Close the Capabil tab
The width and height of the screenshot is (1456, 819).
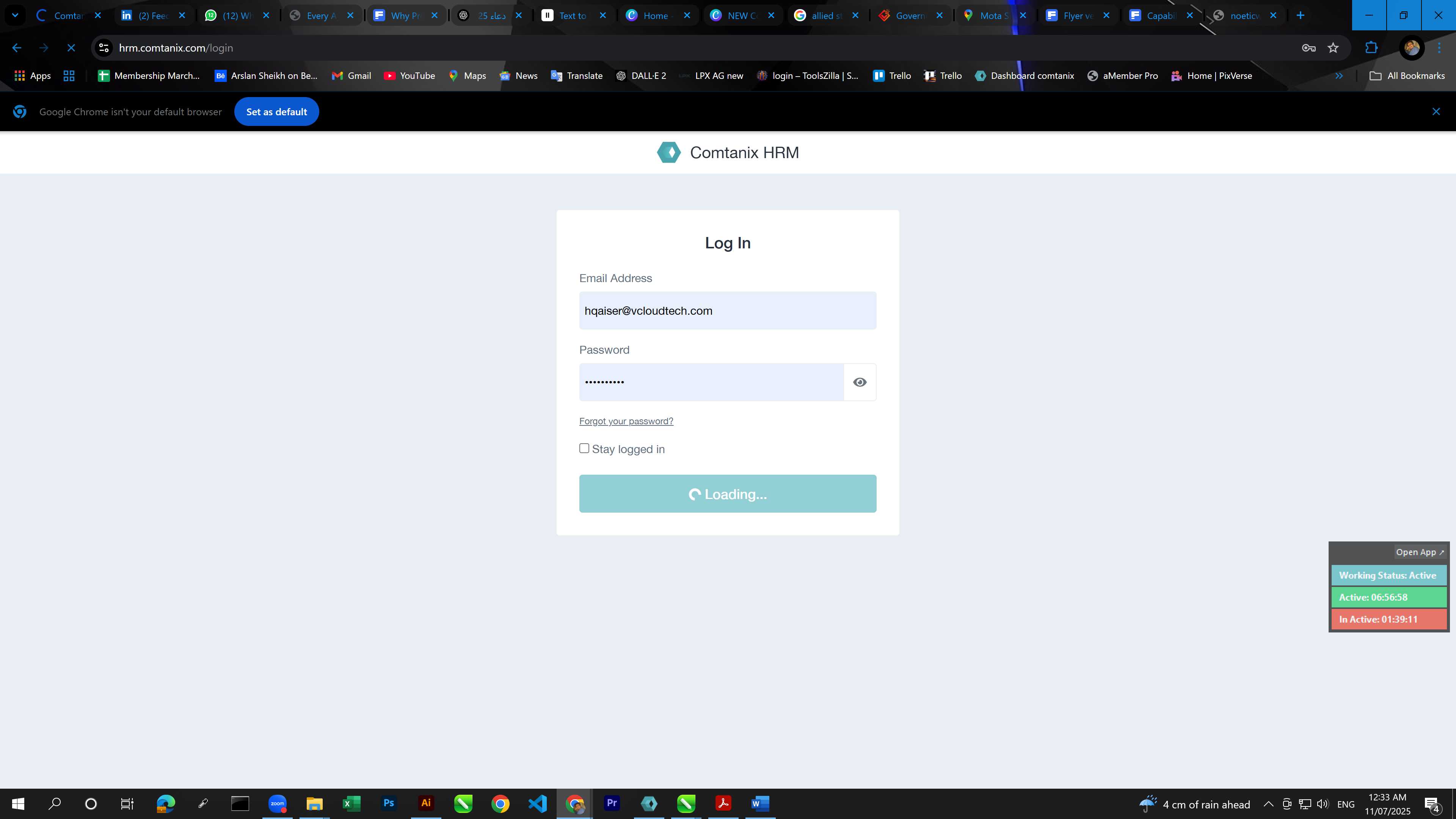1190,15
